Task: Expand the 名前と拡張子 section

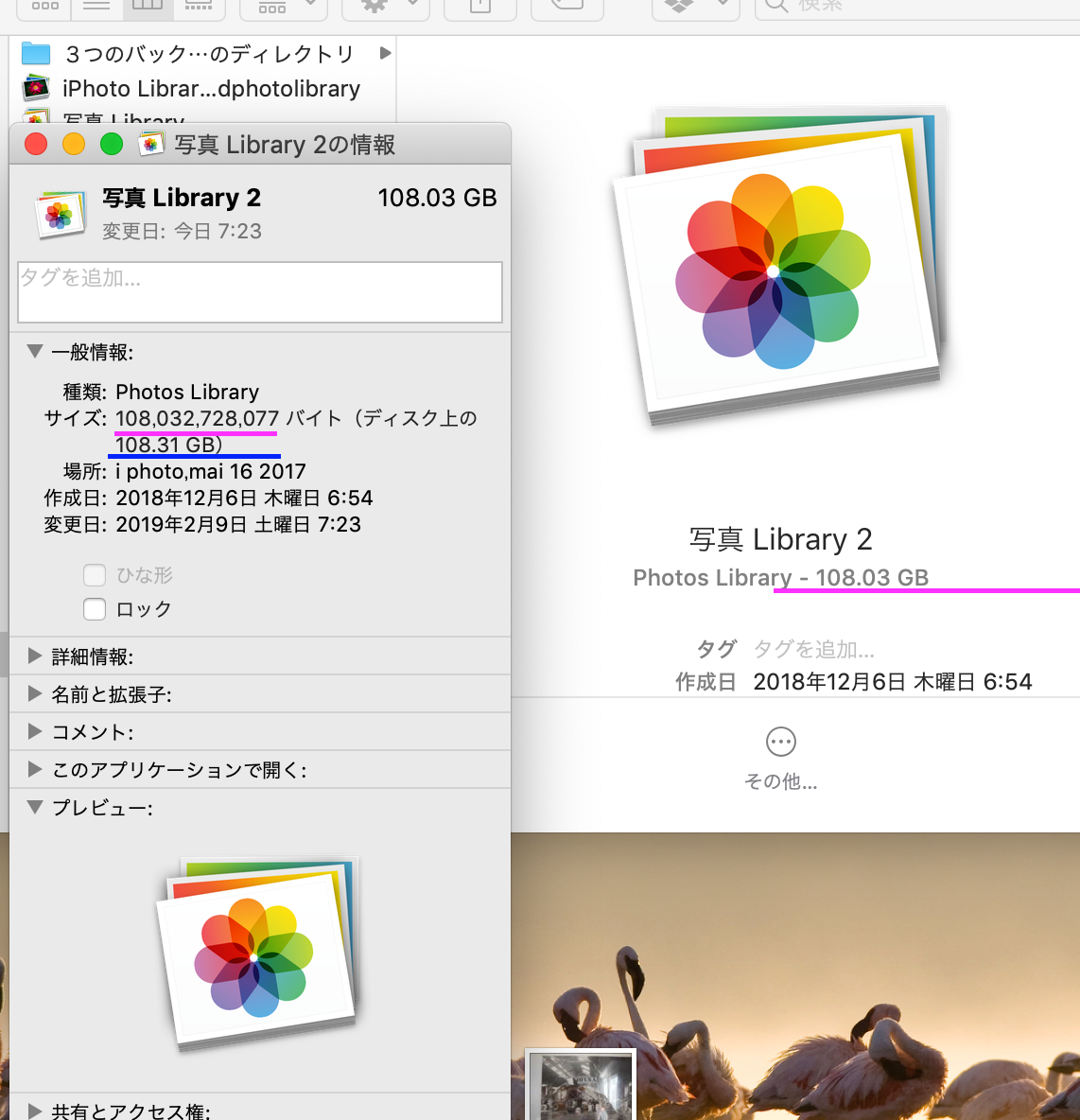Action: pos(34,693)
